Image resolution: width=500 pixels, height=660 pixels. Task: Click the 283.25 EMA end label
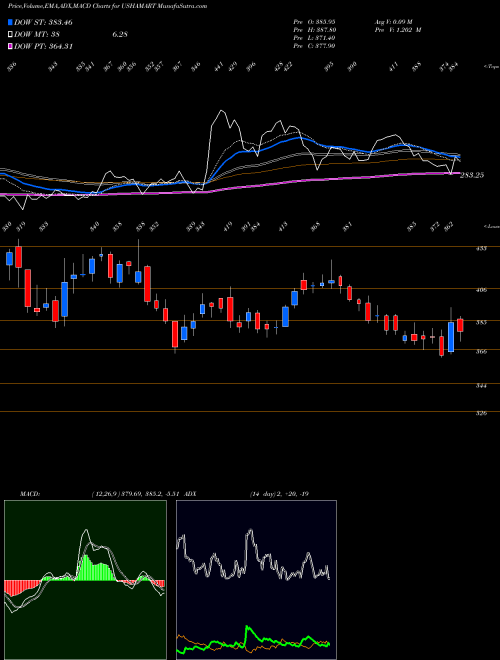pos(471,175)
